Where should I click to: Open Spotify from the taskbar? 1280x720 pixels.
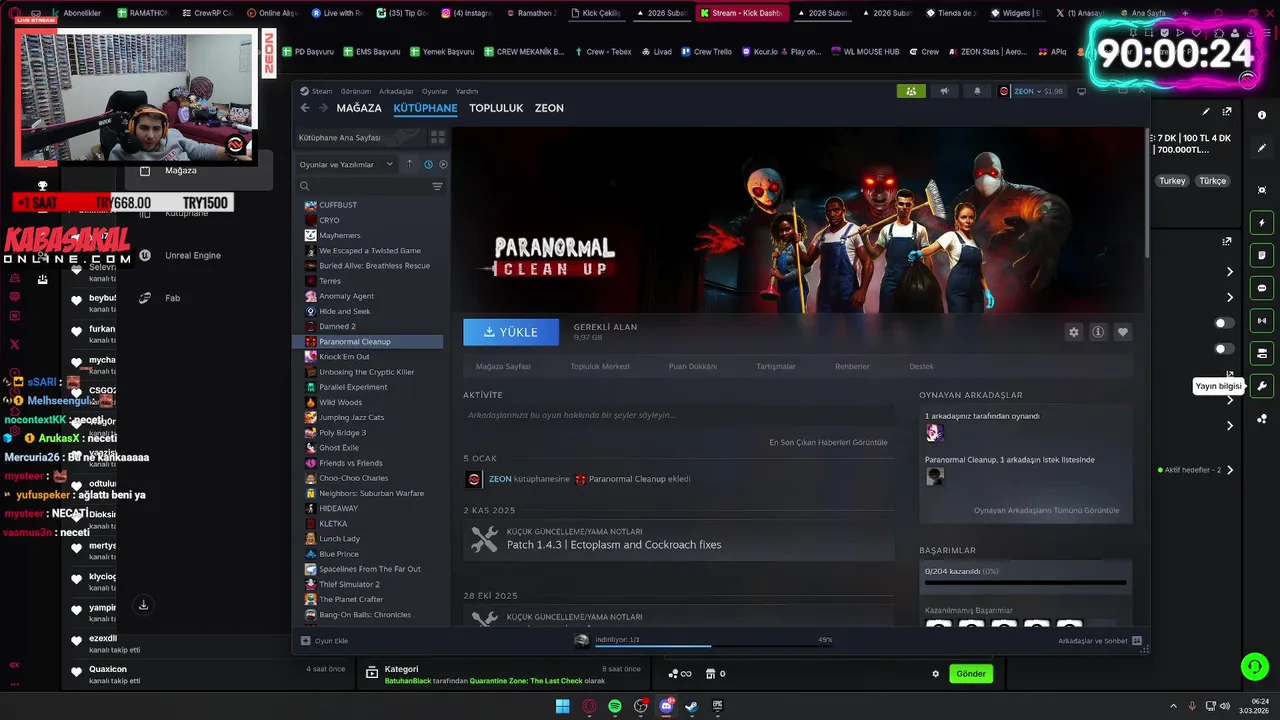pos(615,706)
